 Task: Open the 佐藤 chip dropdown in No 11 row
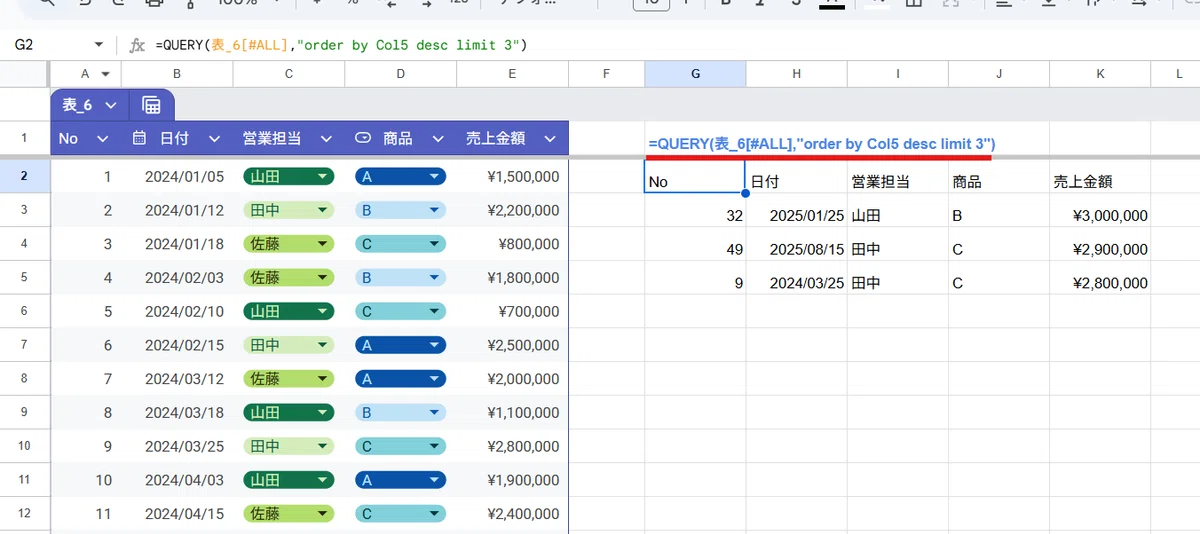(x=322, y=514)
